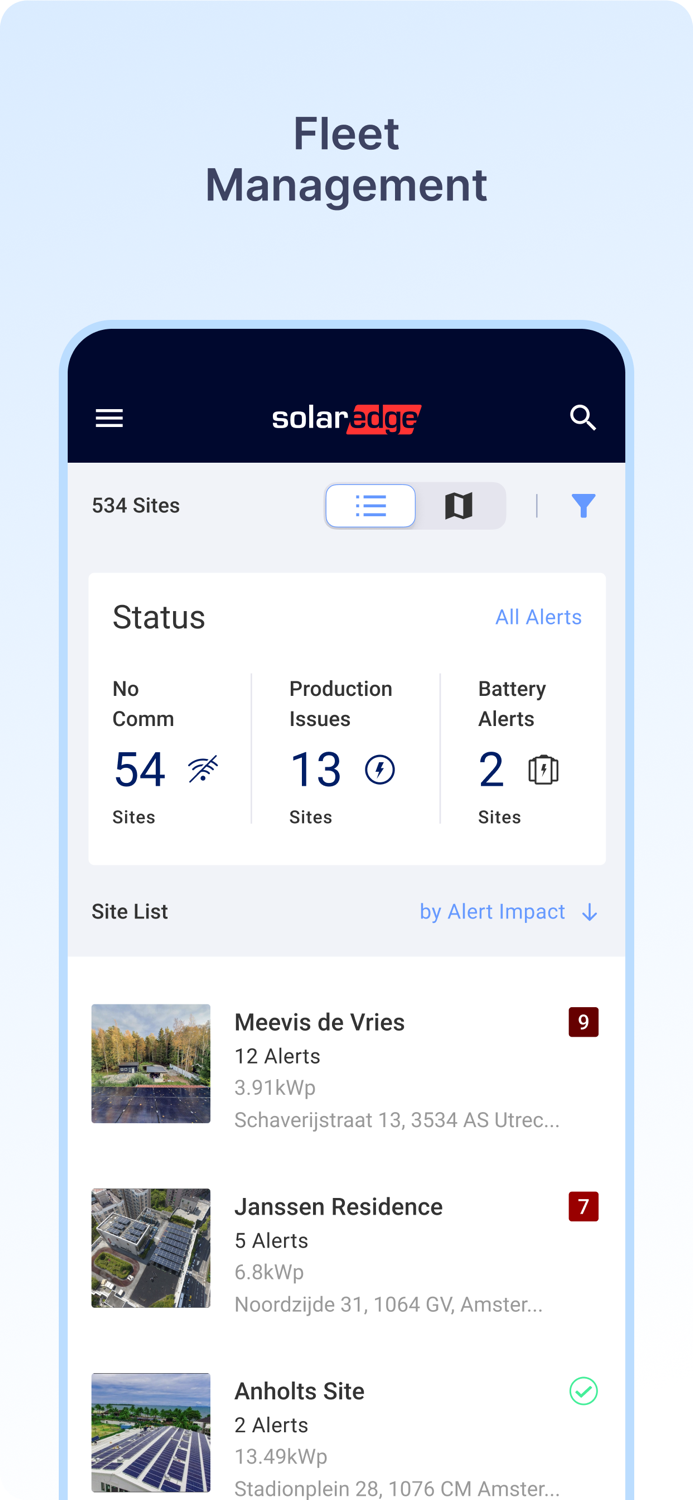This screenshot has height=1500, width=693.
Task: Click the battery alerts icon
Action: pyautogui.click(x=543, y=769)
